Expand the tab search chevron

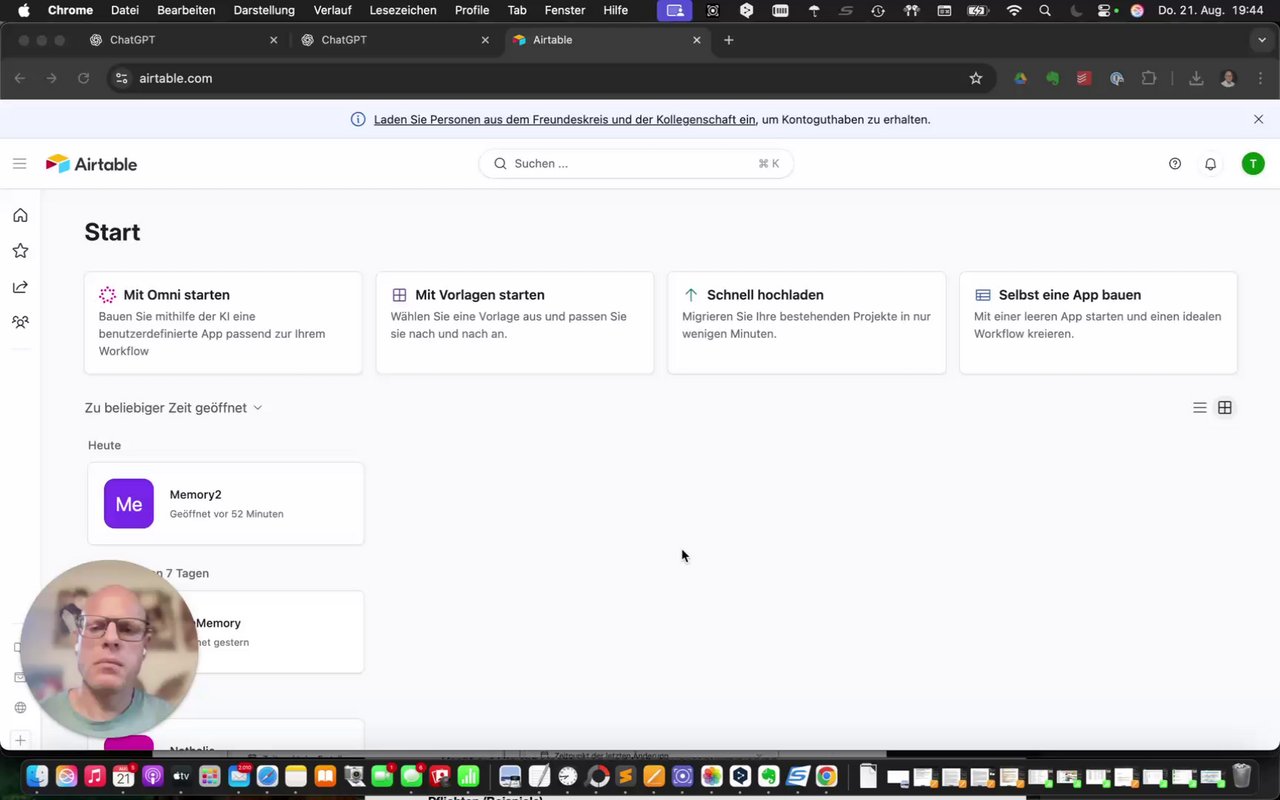(1261, 40)
